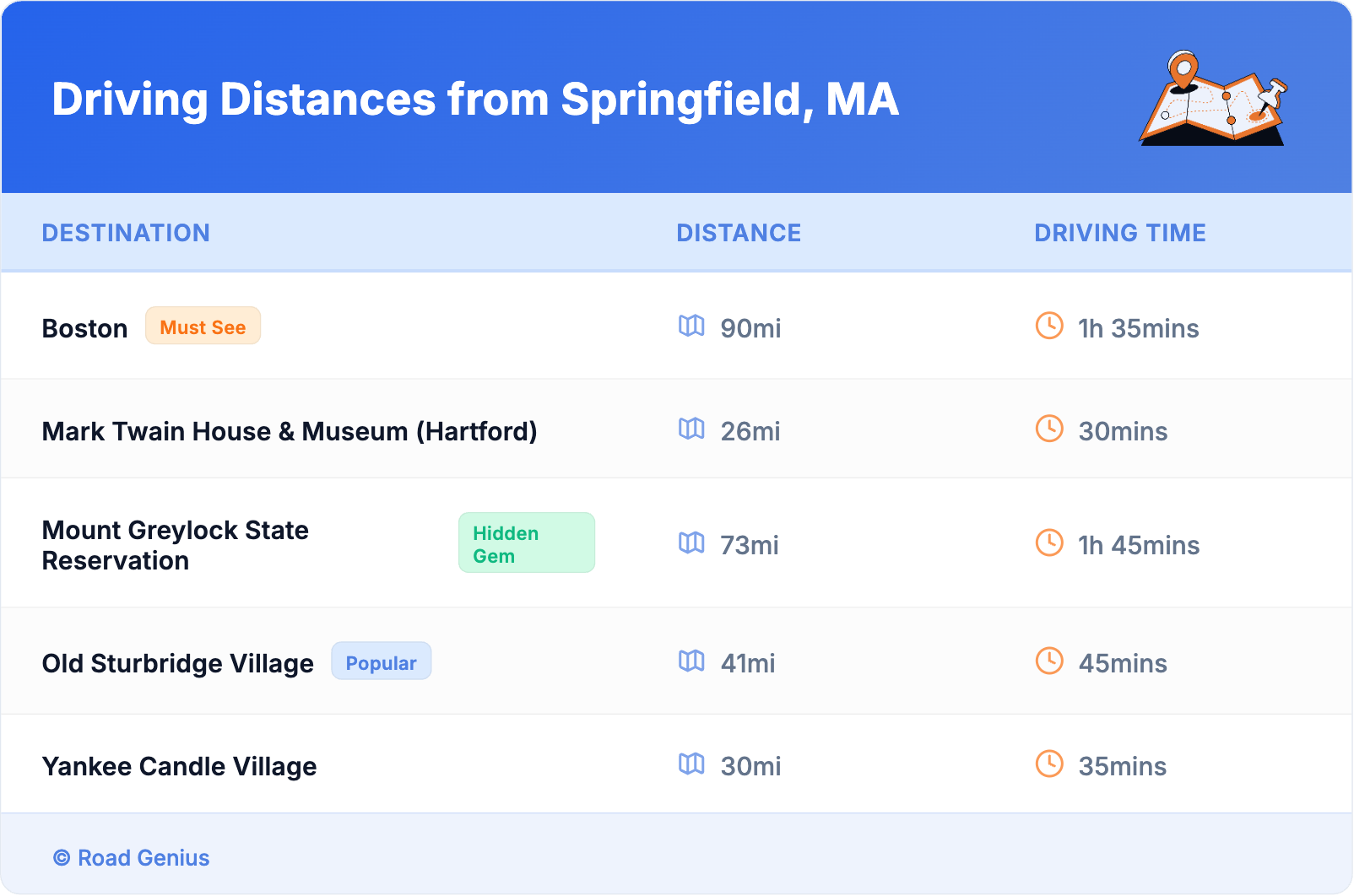Click the clock icon next to 45mins
Viewport: 1354px width, 896px height.
tap(1049, 661)
